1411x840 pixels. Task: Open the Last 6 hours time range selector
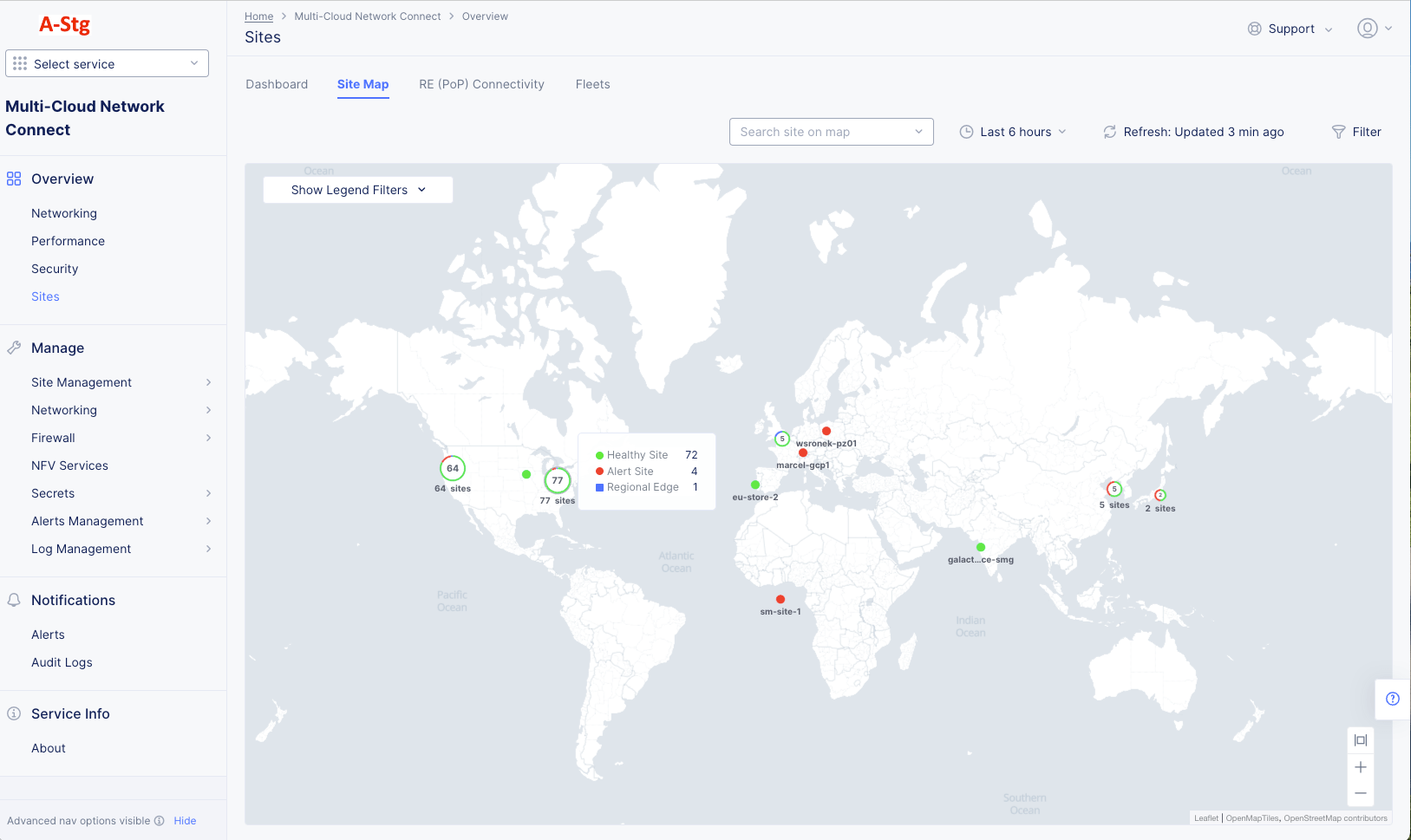[1013, 132]
